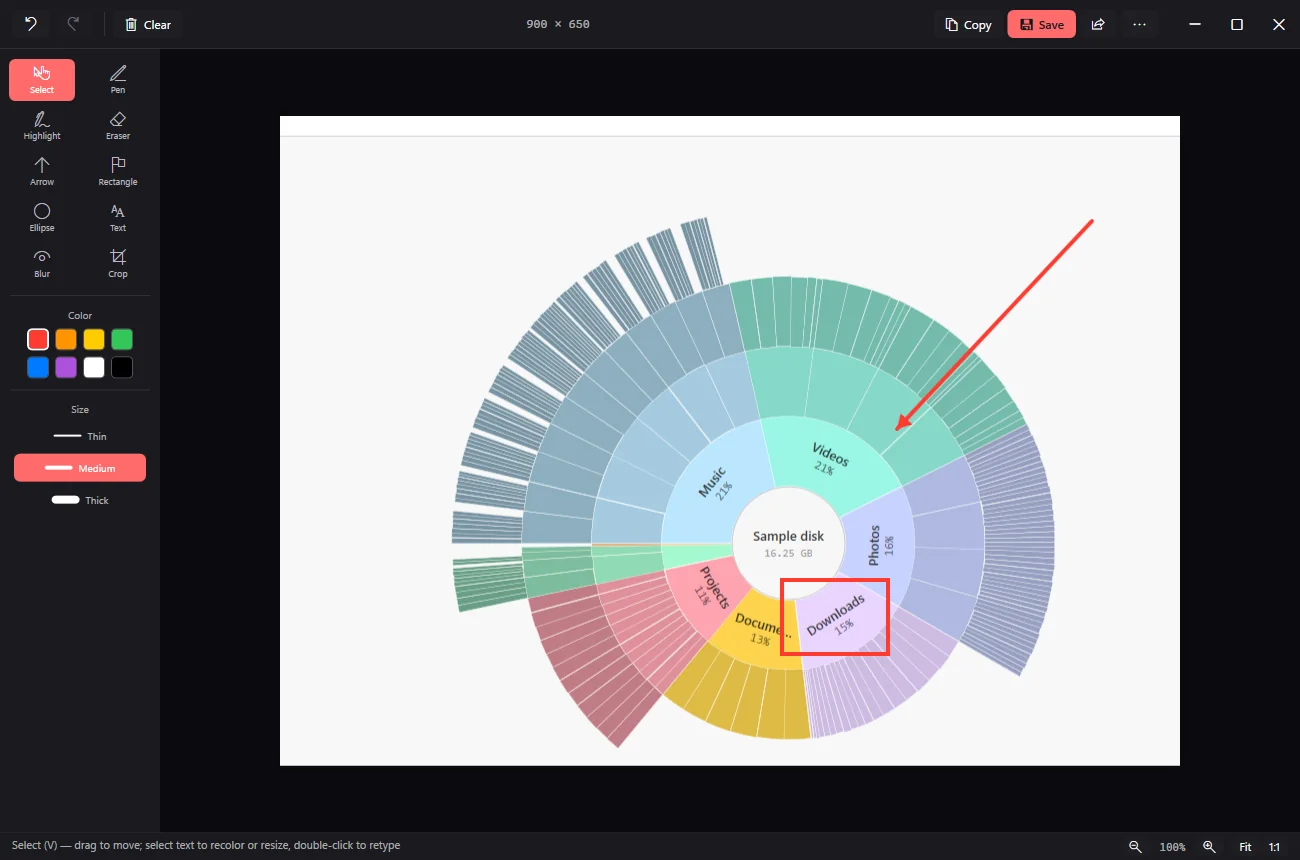Pick the green color swatch
Viewport: 1300px width, 860px height.
(122, 339)
